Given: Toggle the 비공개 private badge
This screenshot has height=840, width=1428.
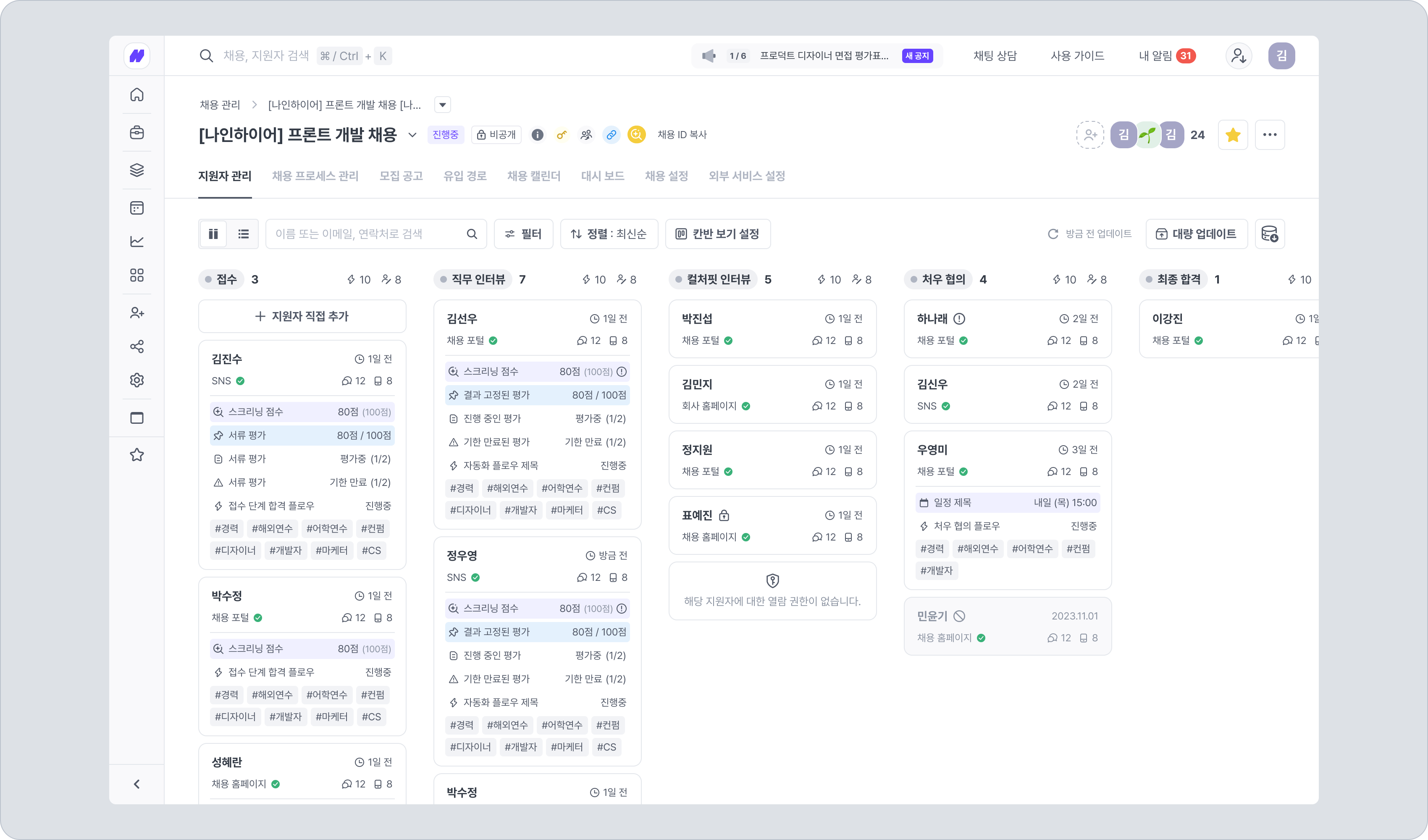Looking at the screenshot, I should click(x=496, y=135).
